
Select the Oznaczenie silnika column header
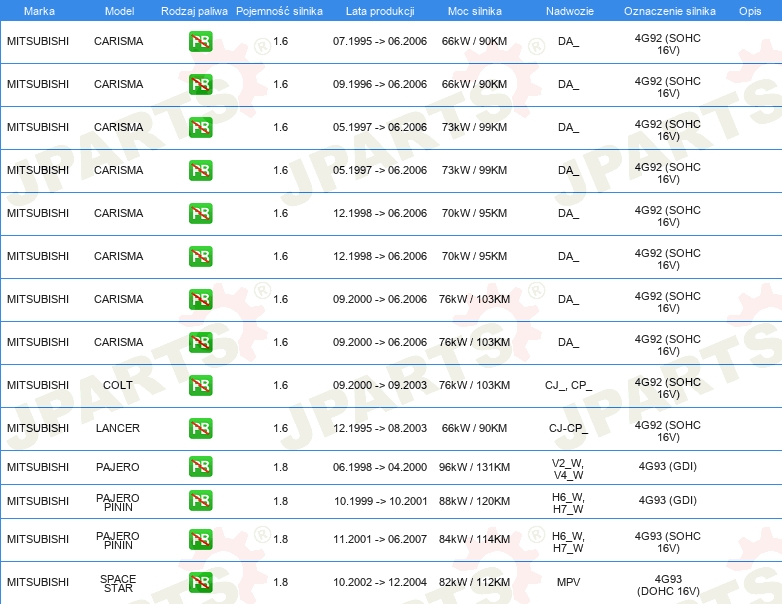(x=670, y=11)
